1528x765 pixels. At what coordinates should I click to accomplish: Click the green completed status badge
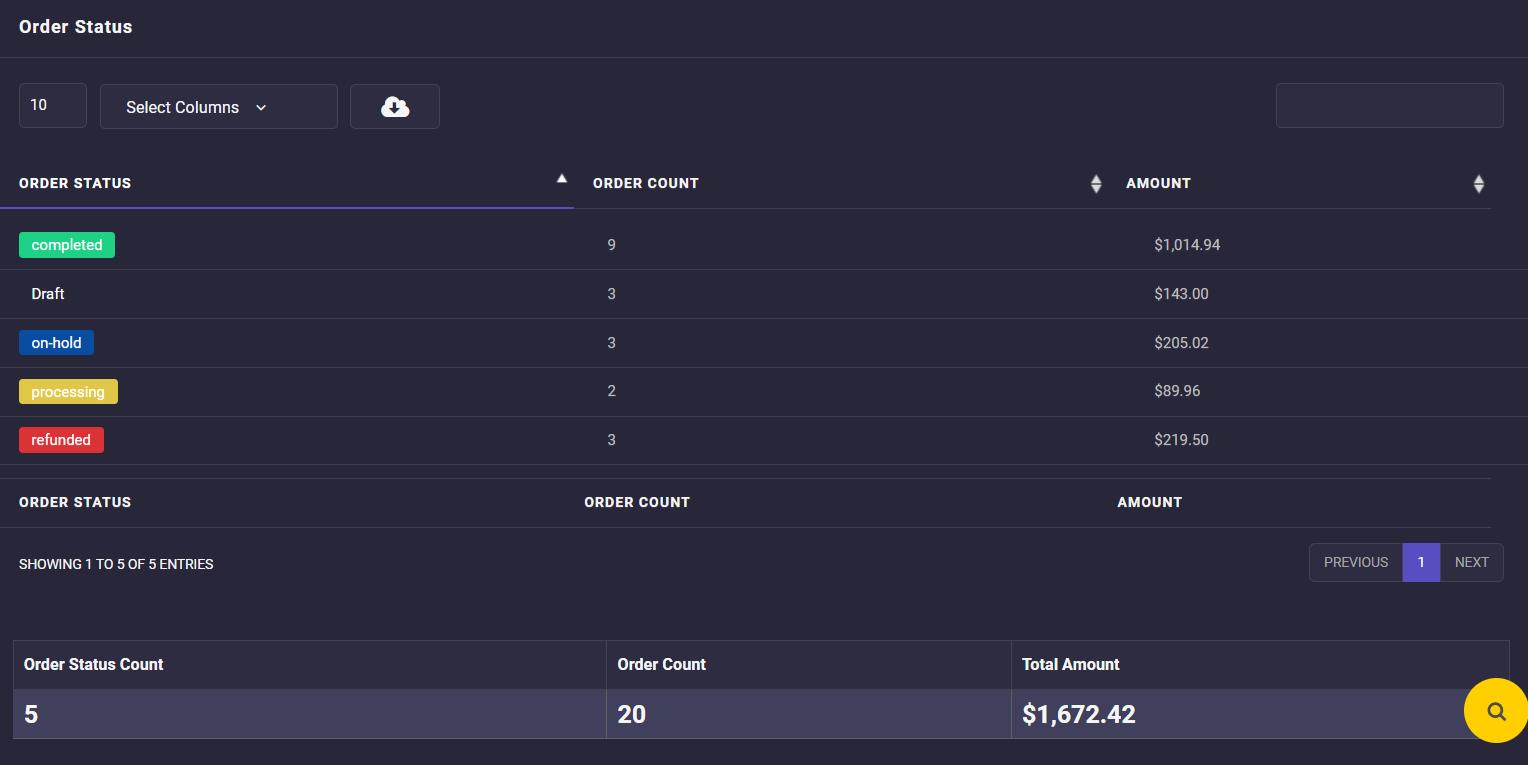tap(67, 245)
